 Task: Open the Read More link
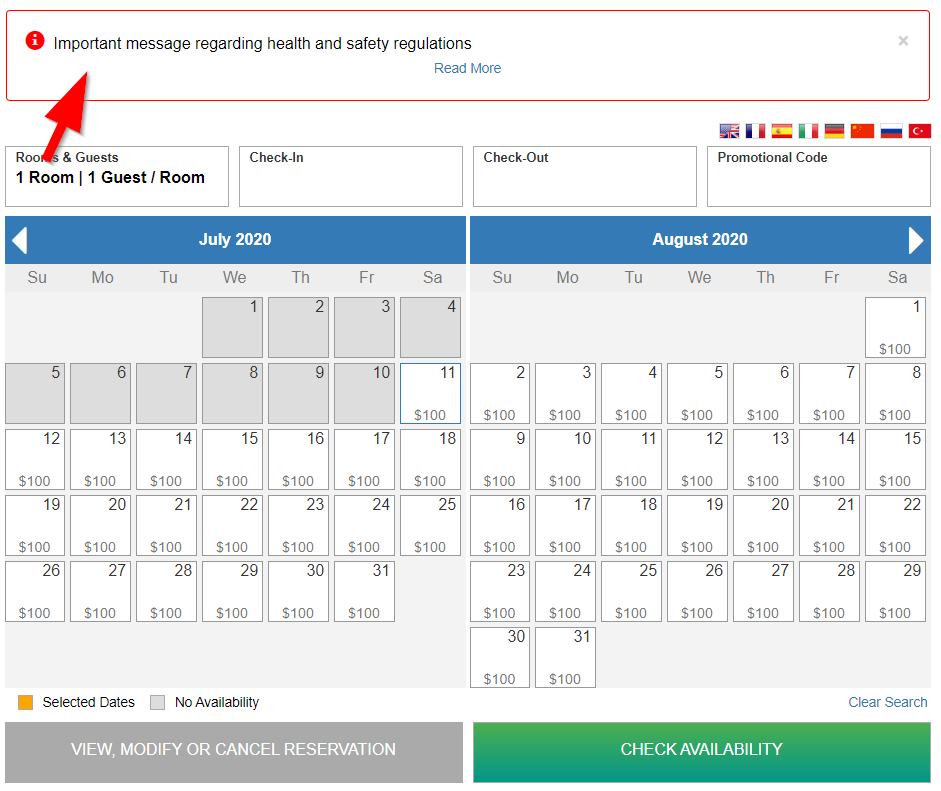[467, 68]
